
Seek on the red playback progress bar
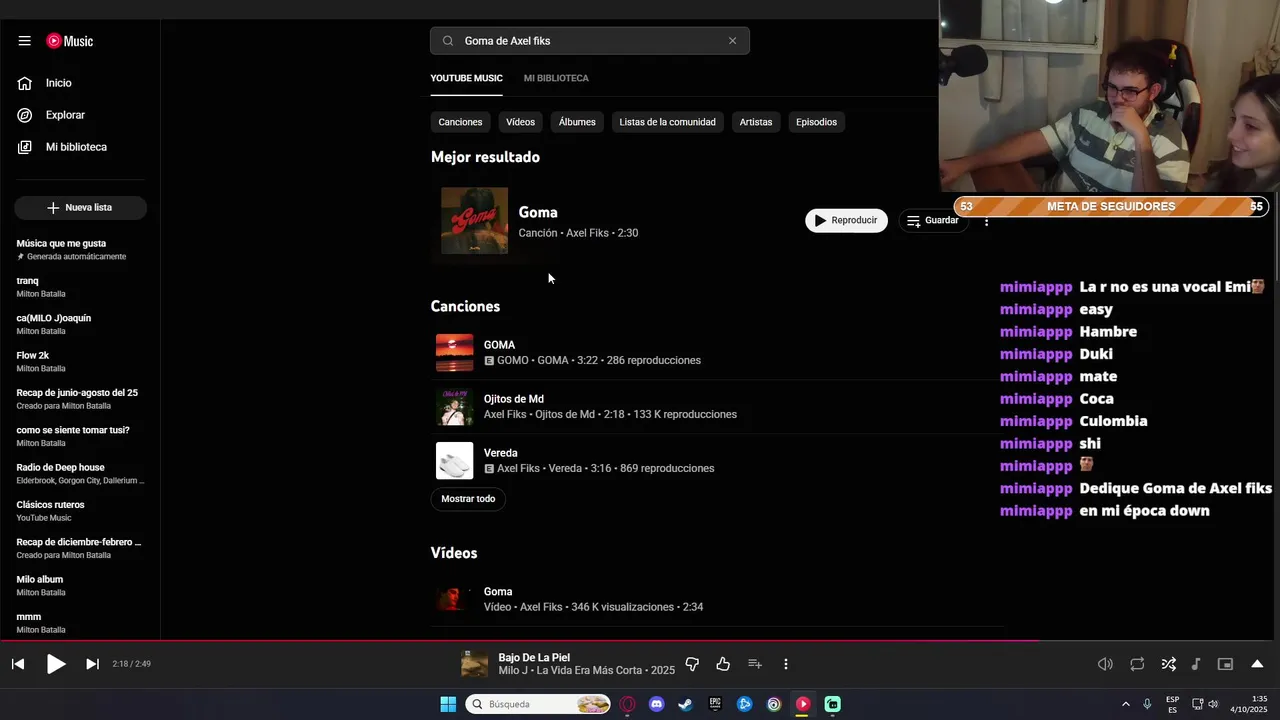[640, 641]
